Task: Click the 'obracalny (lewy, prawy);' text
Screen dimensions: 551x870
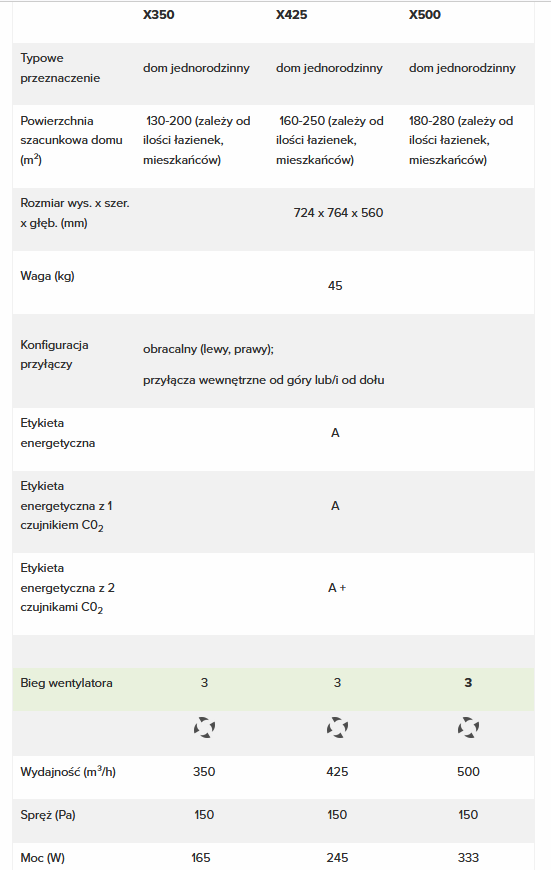Action: (209, 349)
